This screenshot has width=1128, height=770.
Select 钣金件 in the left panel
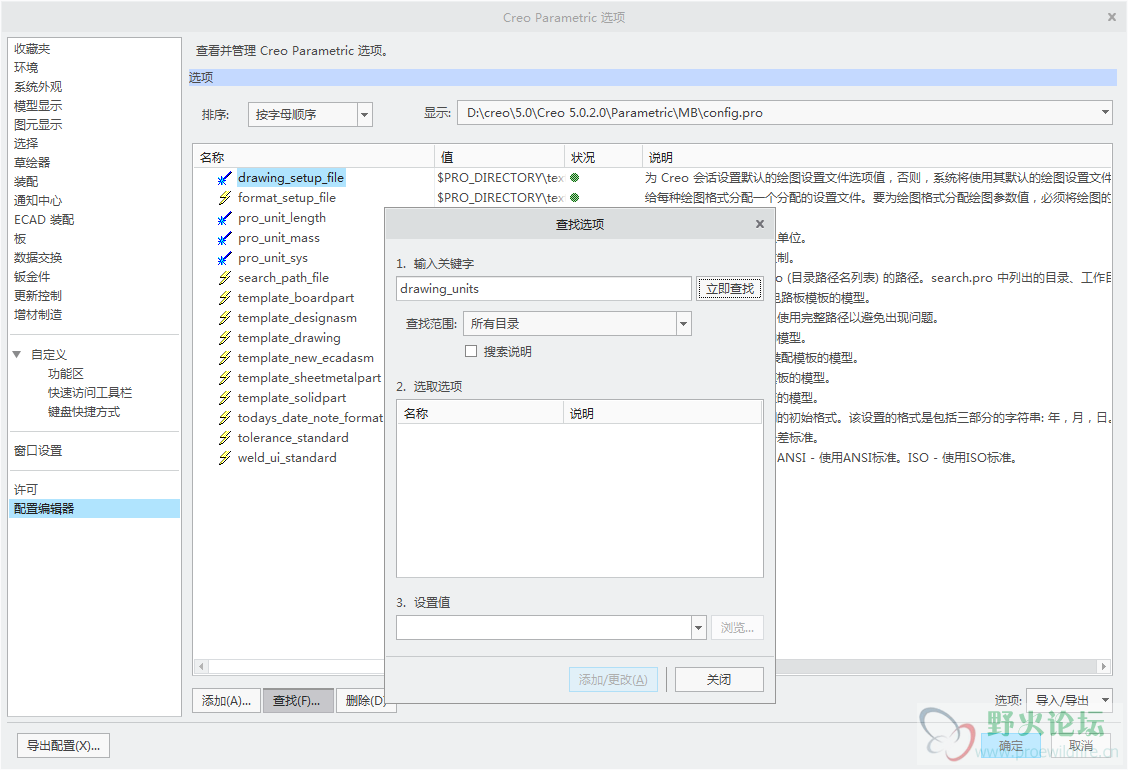point(32,276)
